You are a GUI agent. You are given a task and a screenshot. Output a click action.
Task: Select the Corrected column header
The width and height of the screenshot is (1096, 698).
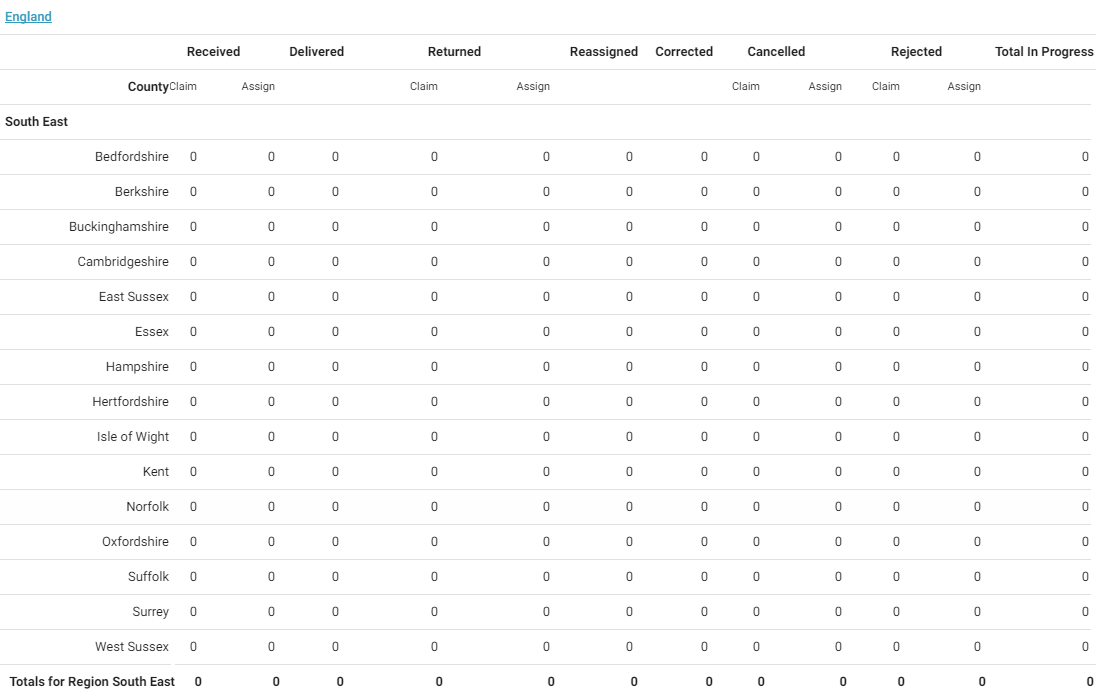[x=684, y=52]
